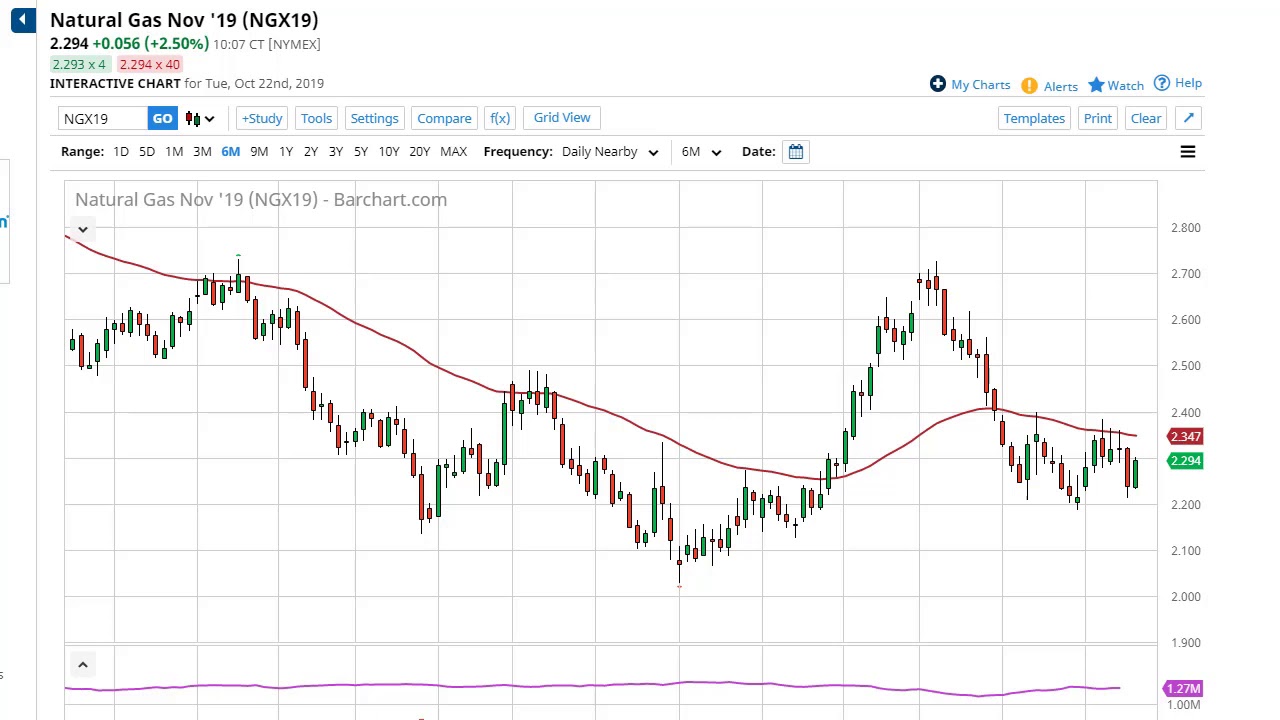1280x720 pixels.
Task: Open chart Settings
Action: pos(374,118)
